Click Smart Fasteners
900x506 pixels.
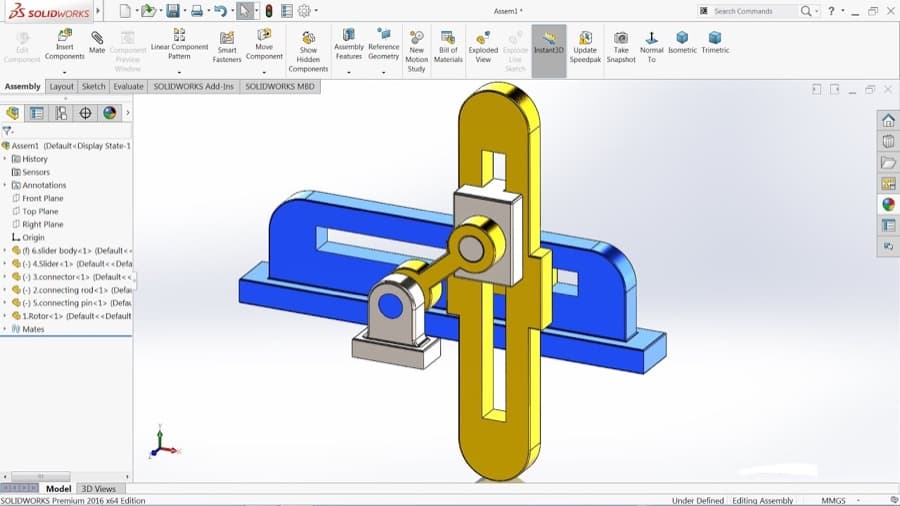(227, 46)
